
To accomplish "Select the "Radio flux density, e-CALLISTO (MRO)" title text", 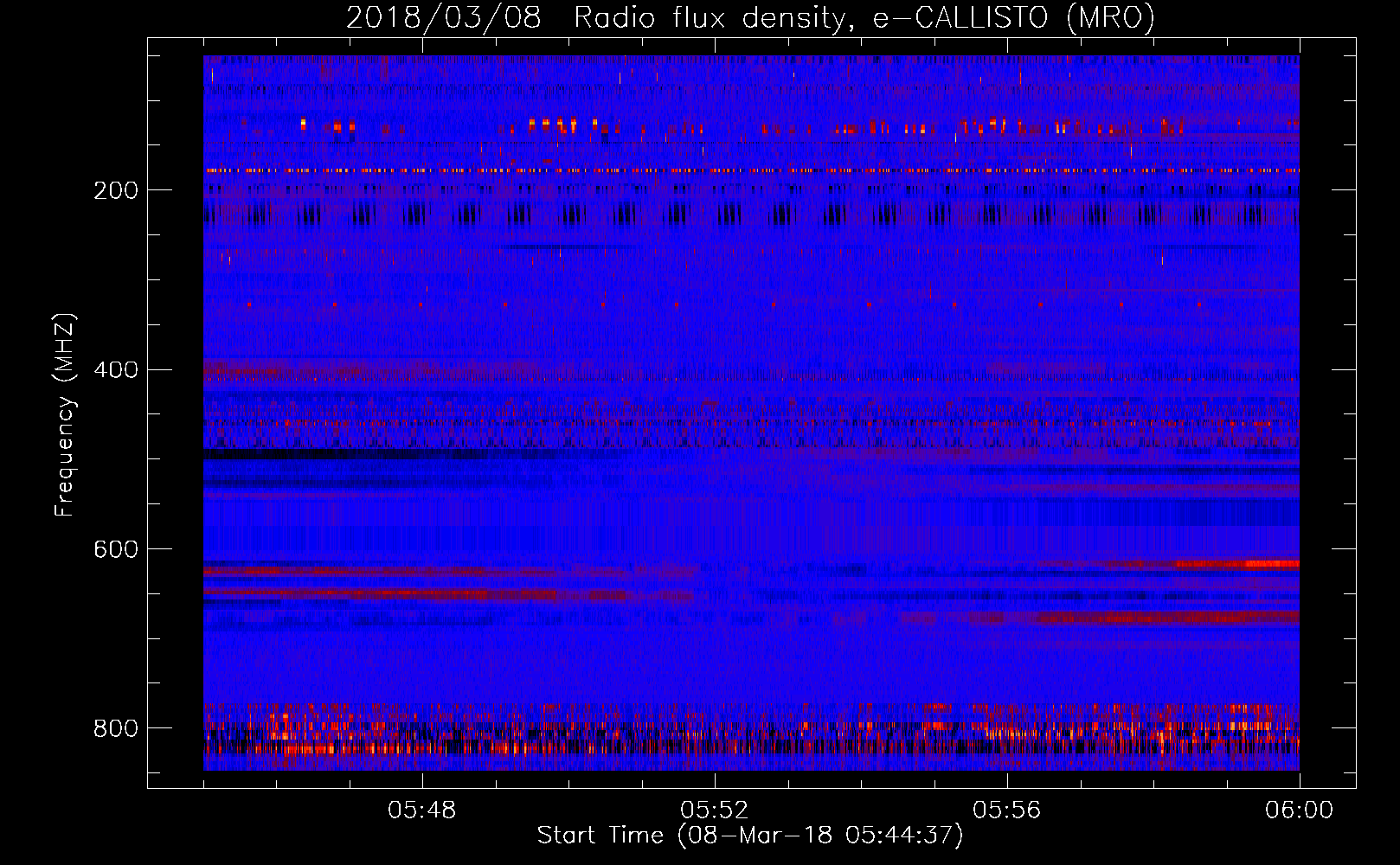I will 864,17.
